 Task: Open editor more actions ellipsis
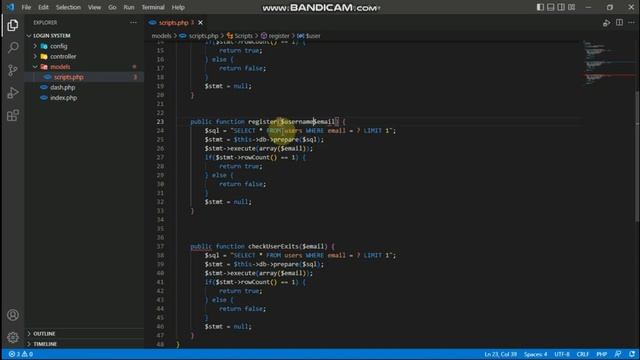click(x=631, y=23)
